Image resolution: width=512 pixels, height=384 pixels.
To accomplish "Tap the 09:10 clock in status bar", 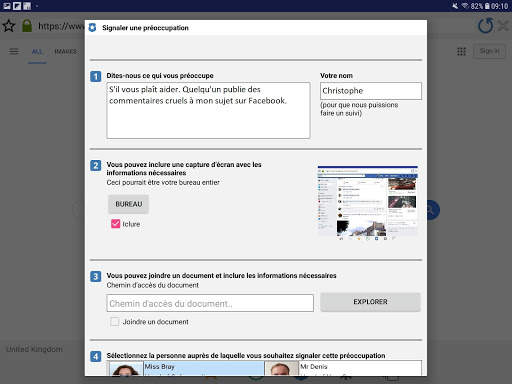I will pyautogui.click(x=499, y=6).
